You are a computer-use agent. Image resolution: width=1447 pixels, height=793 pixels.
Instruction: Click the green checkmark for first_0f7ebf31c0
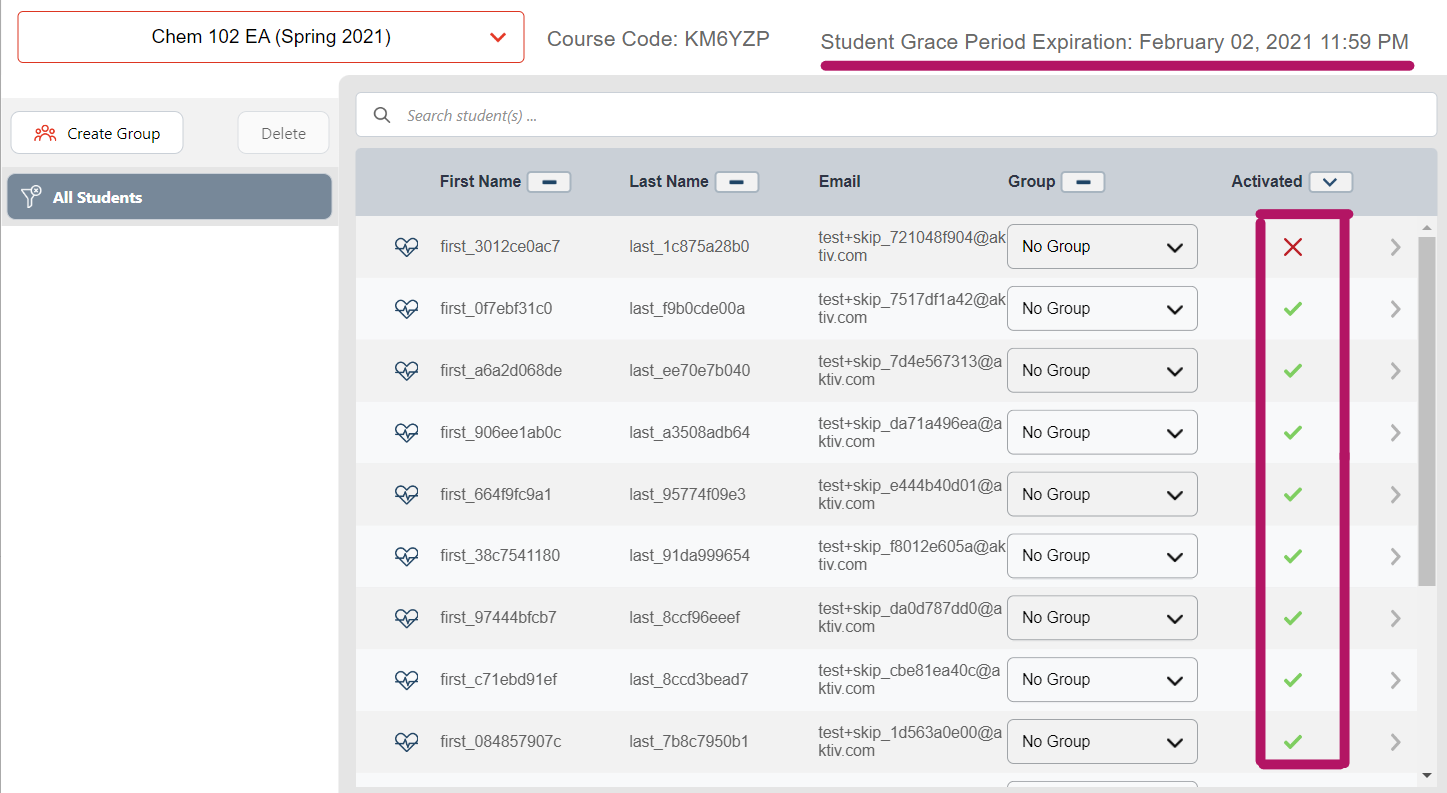click(1292, 308)
